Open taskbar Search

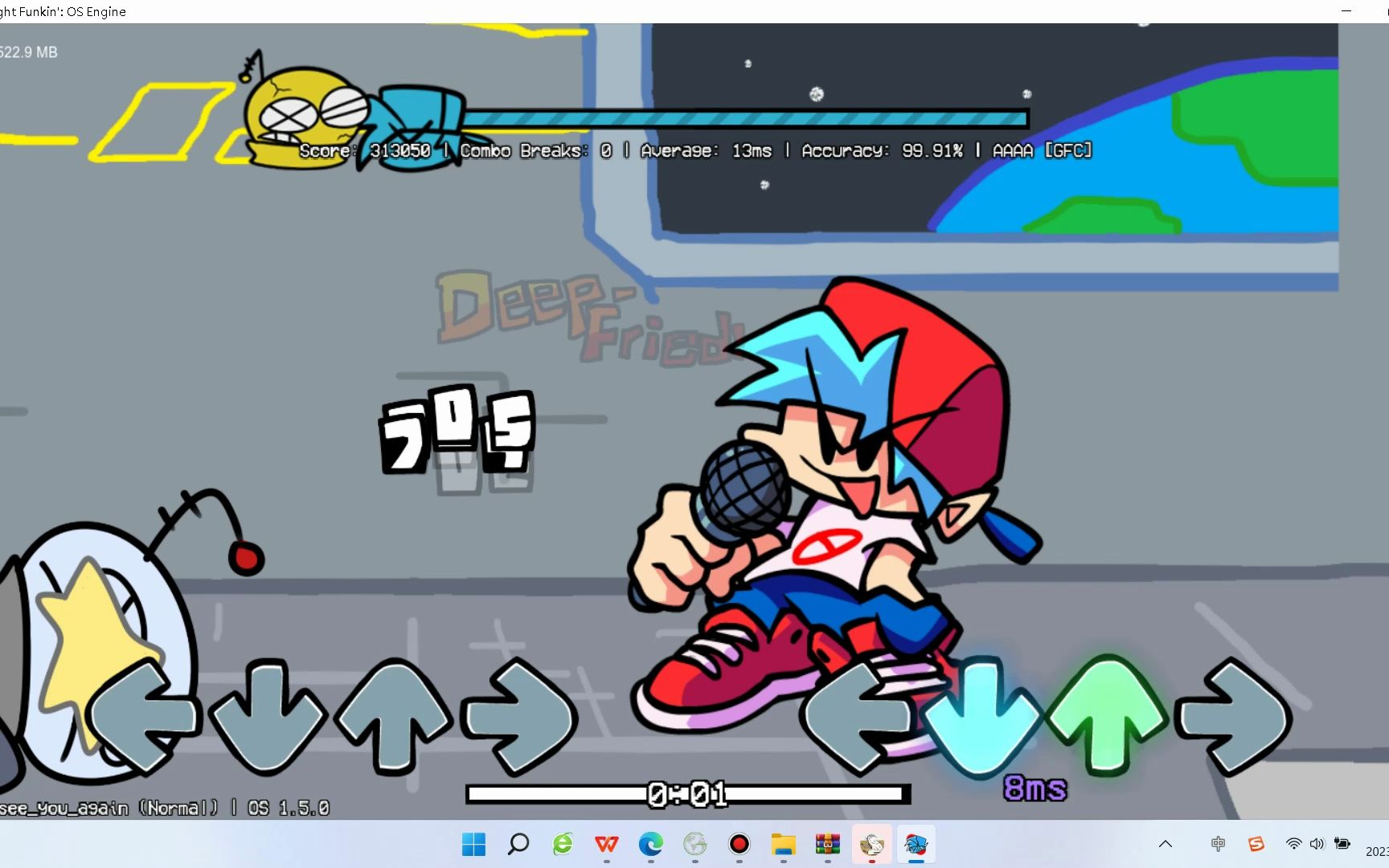(518, 844)
